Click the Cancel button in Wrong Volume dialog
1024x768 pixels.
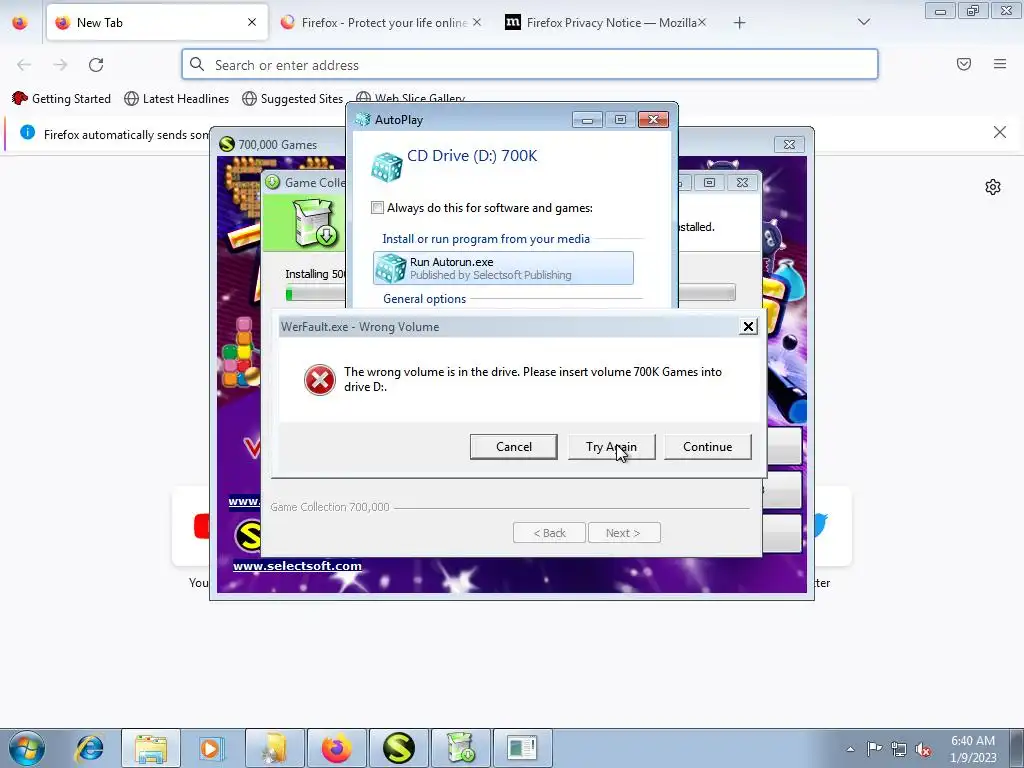click(513, 447)
